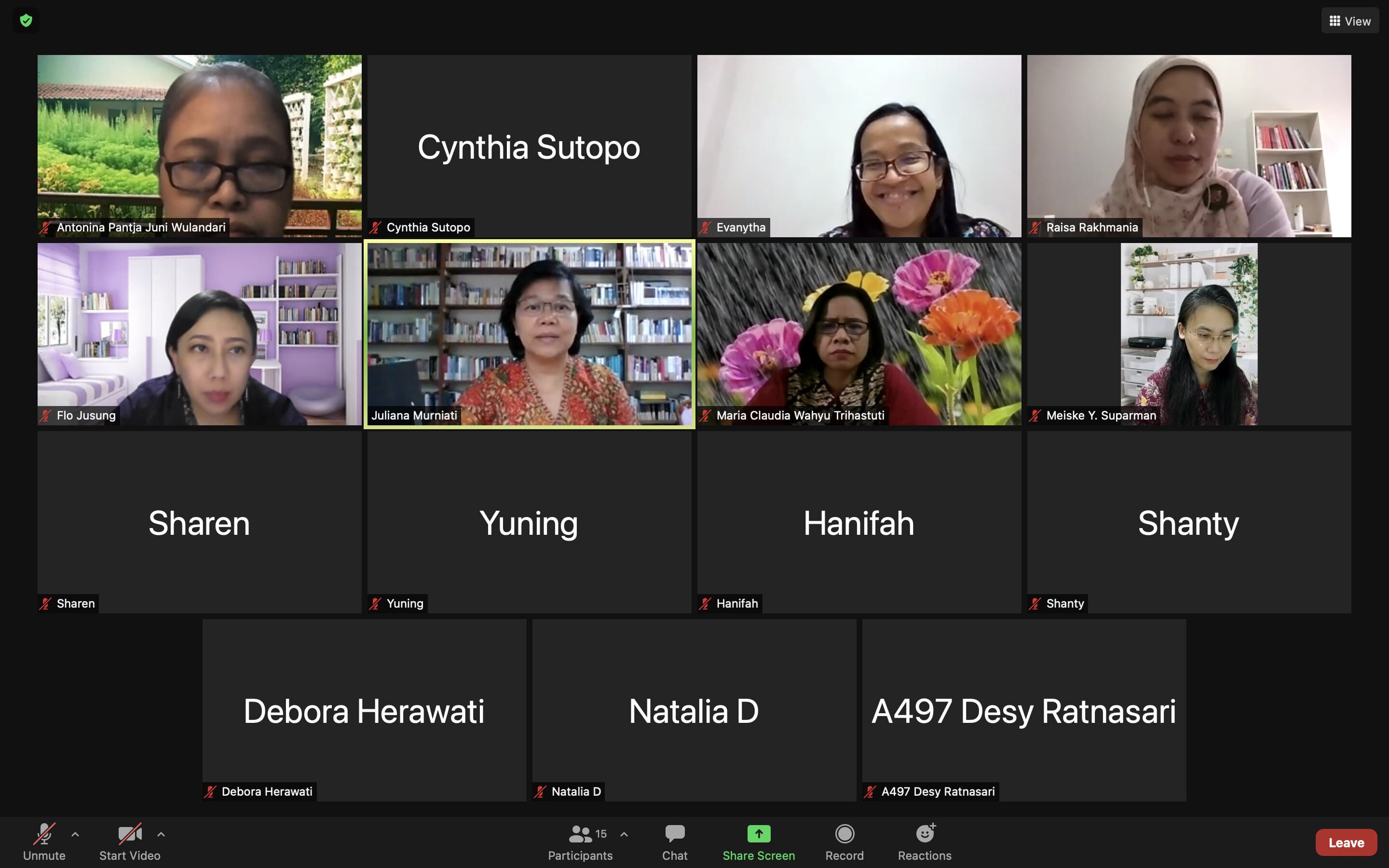
Task: Click muted mic icon on Debora Herawati label
Action: [x=211, y=792]
